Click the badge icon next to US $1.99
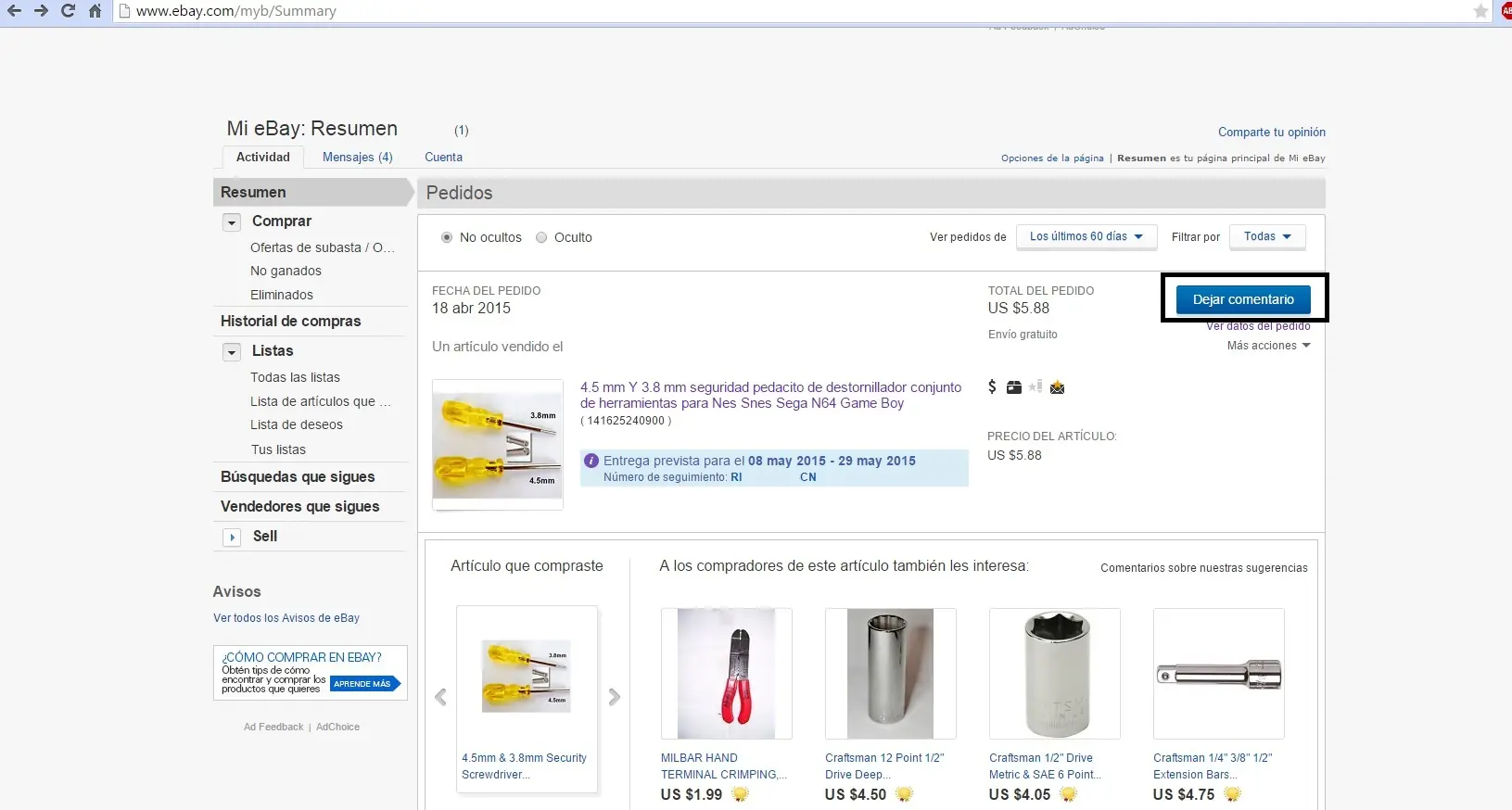 coord(740,794)
